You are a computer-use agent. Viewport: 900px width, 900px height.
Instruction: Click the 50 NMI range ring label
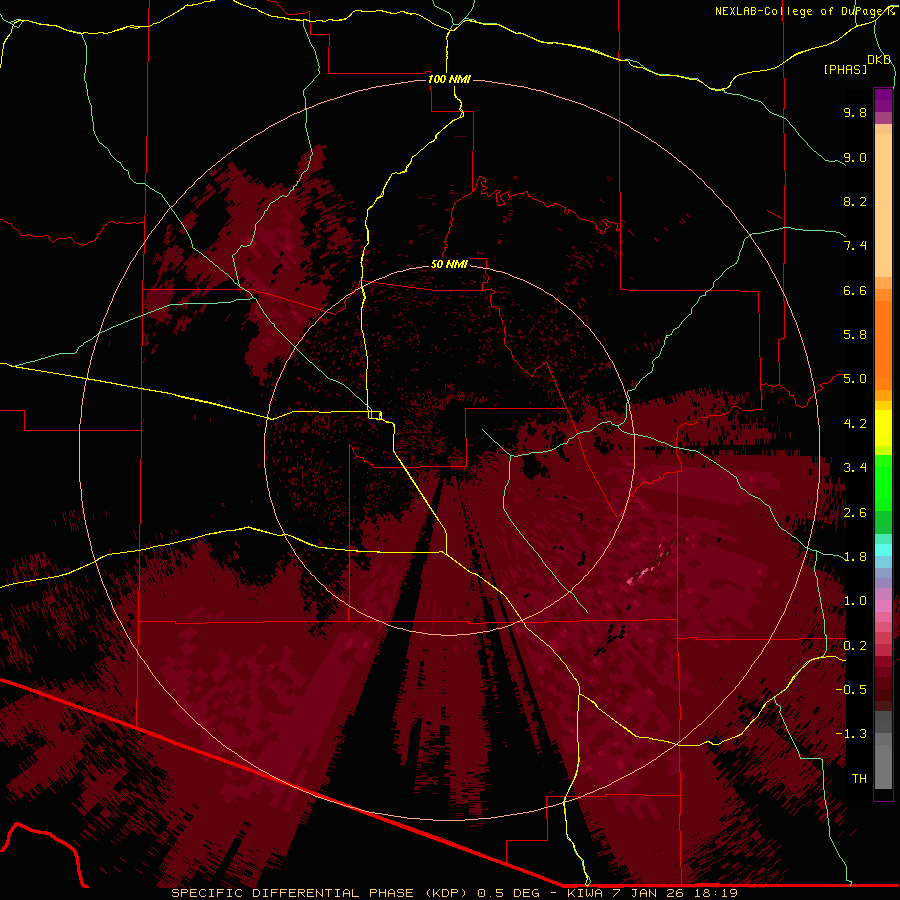coord(449,264)
